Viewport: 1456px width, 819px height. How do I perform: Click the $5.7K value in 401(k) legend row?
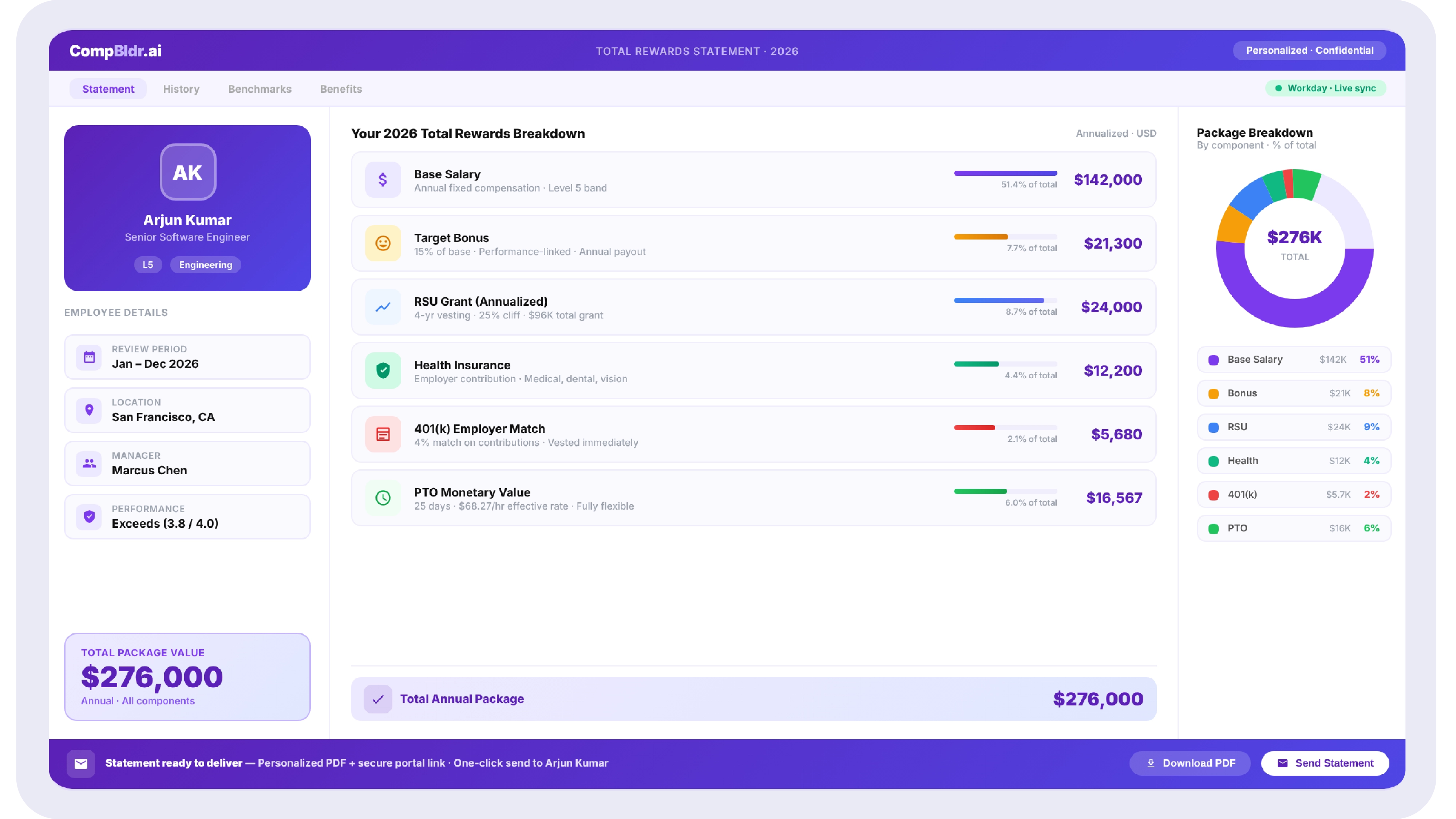point(1338,495)
